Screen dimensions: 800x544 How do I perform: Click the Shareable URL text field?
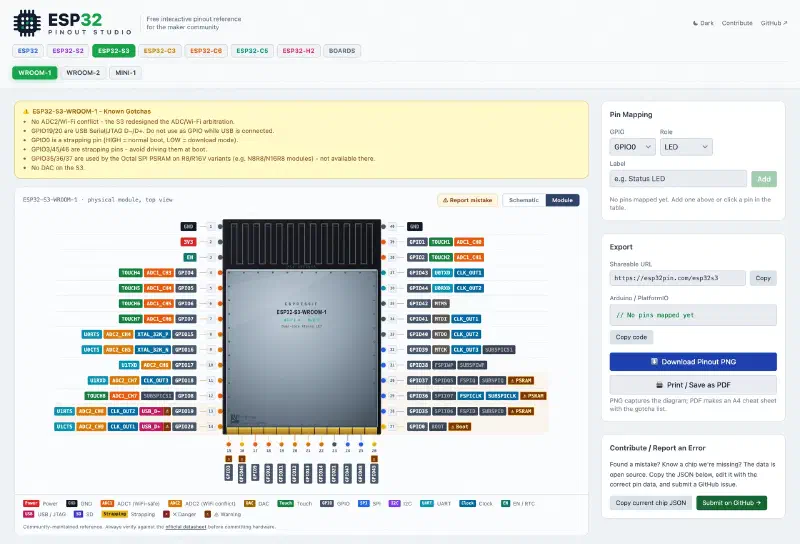click(678, 278)
